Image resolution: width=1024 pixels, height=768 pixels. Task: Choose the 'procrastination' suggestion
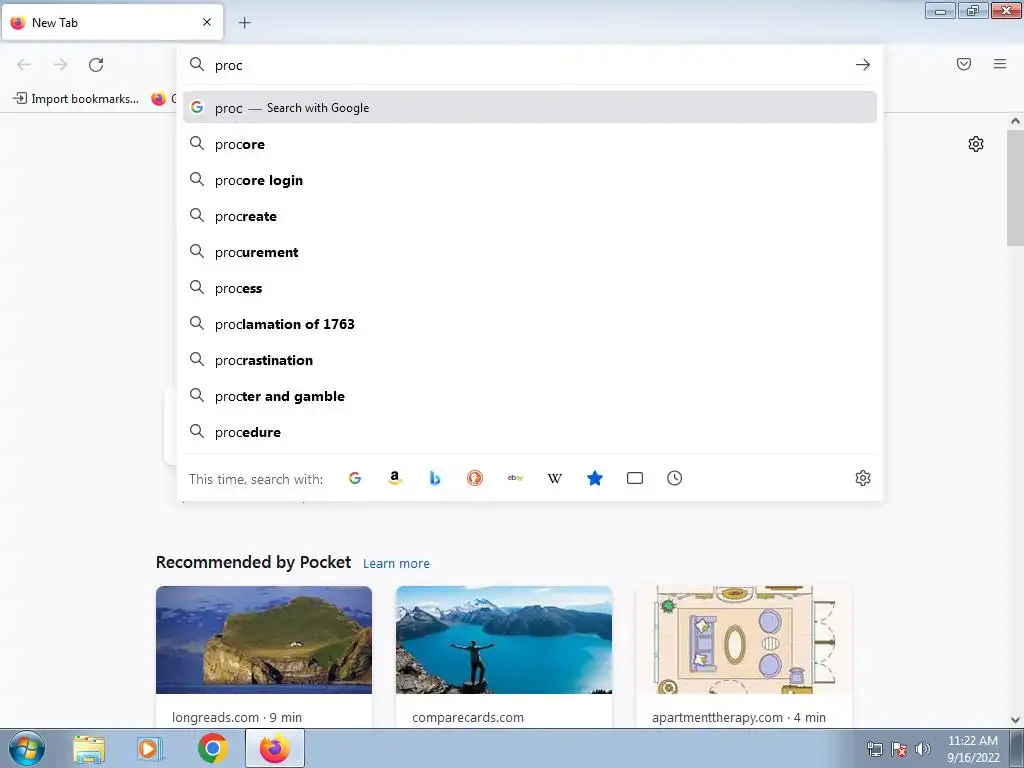(530, 360)
